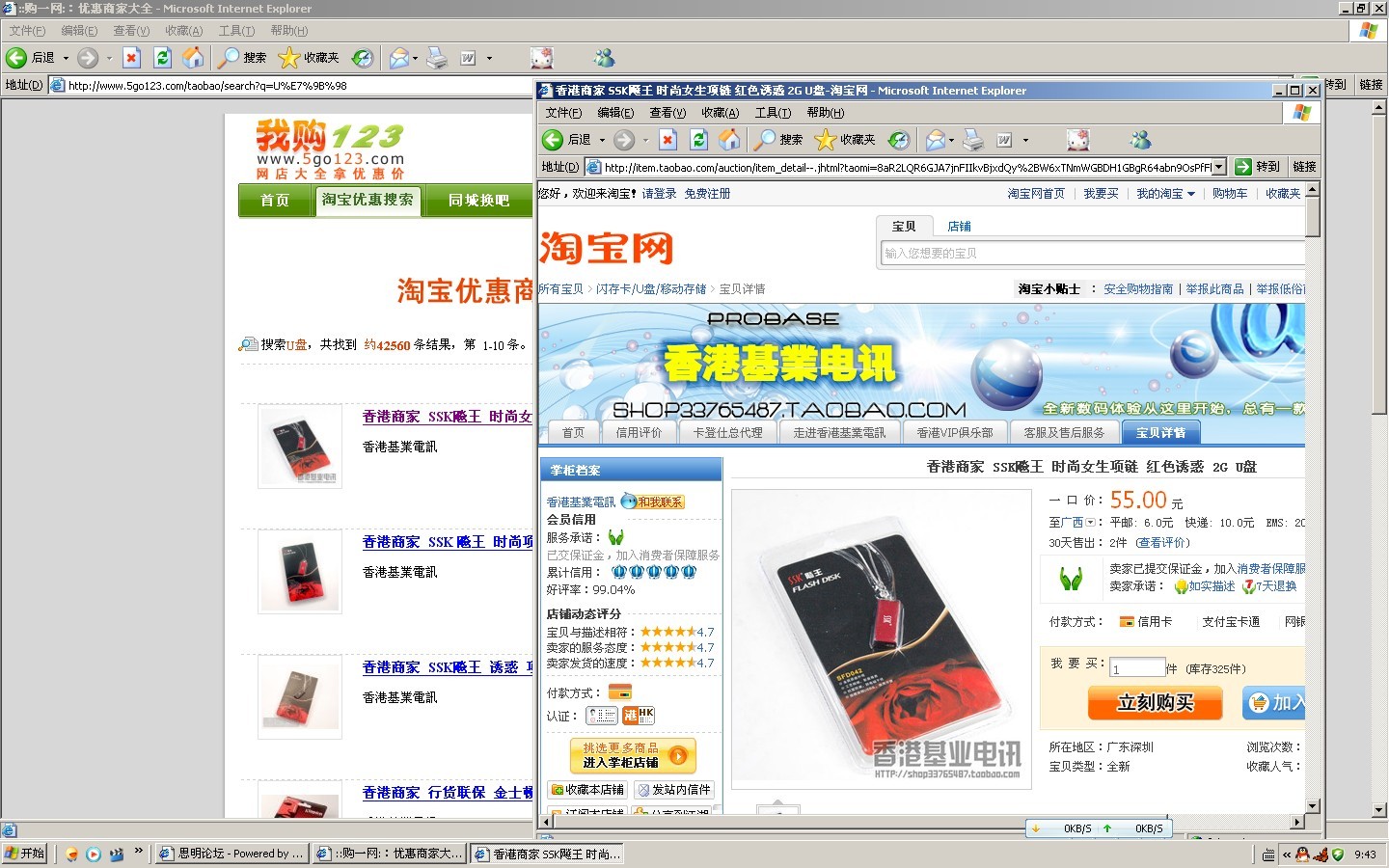Click 收藏本店铺 button
The height and width of the screenshot is (868, 1389).
[x=586, y=790]
